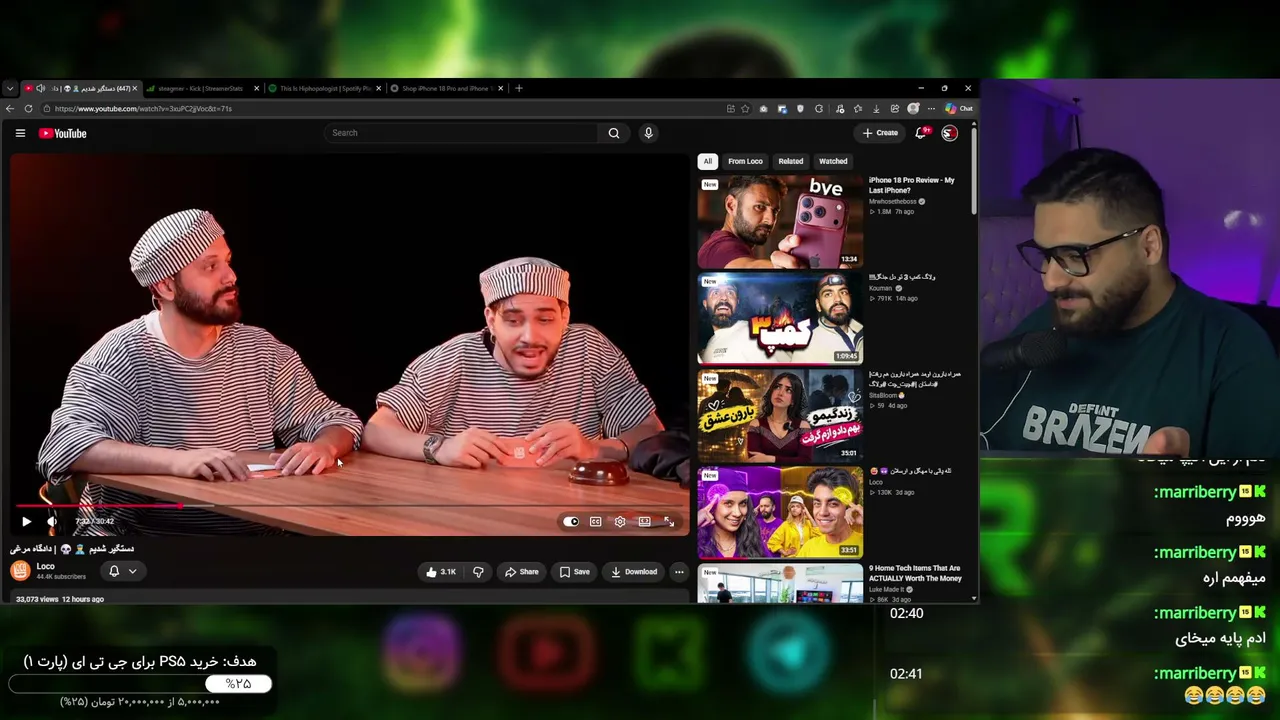Switch to the Kick StreamerStats browser tab
This screenshot has height=720, width=1280.
pyautogui.click(x=202, y=88)
